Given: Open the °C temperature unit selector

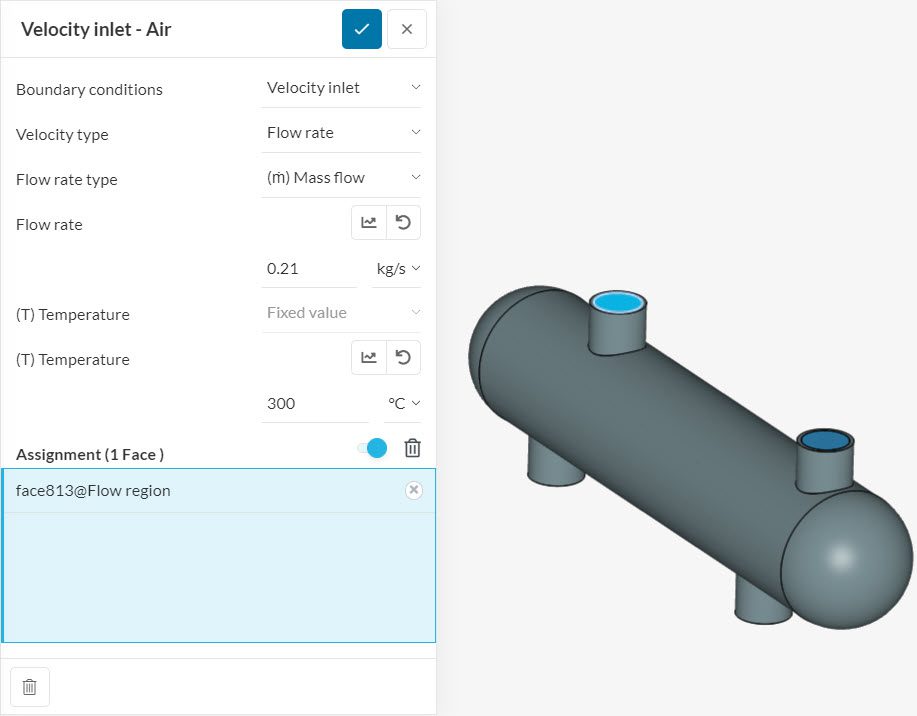Looking at the screenshot, I should click(x=402, y=403).
